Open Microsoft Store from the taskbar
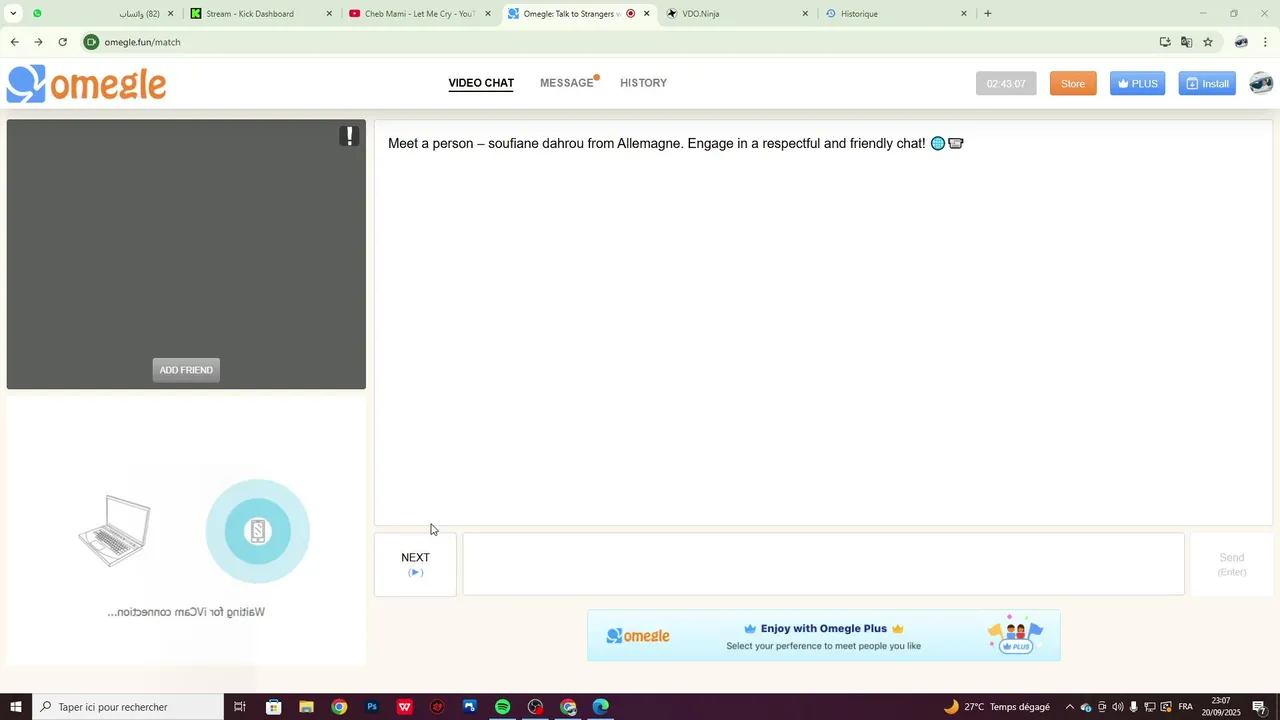The image size is (1280, 720). [x=273, y=707]
